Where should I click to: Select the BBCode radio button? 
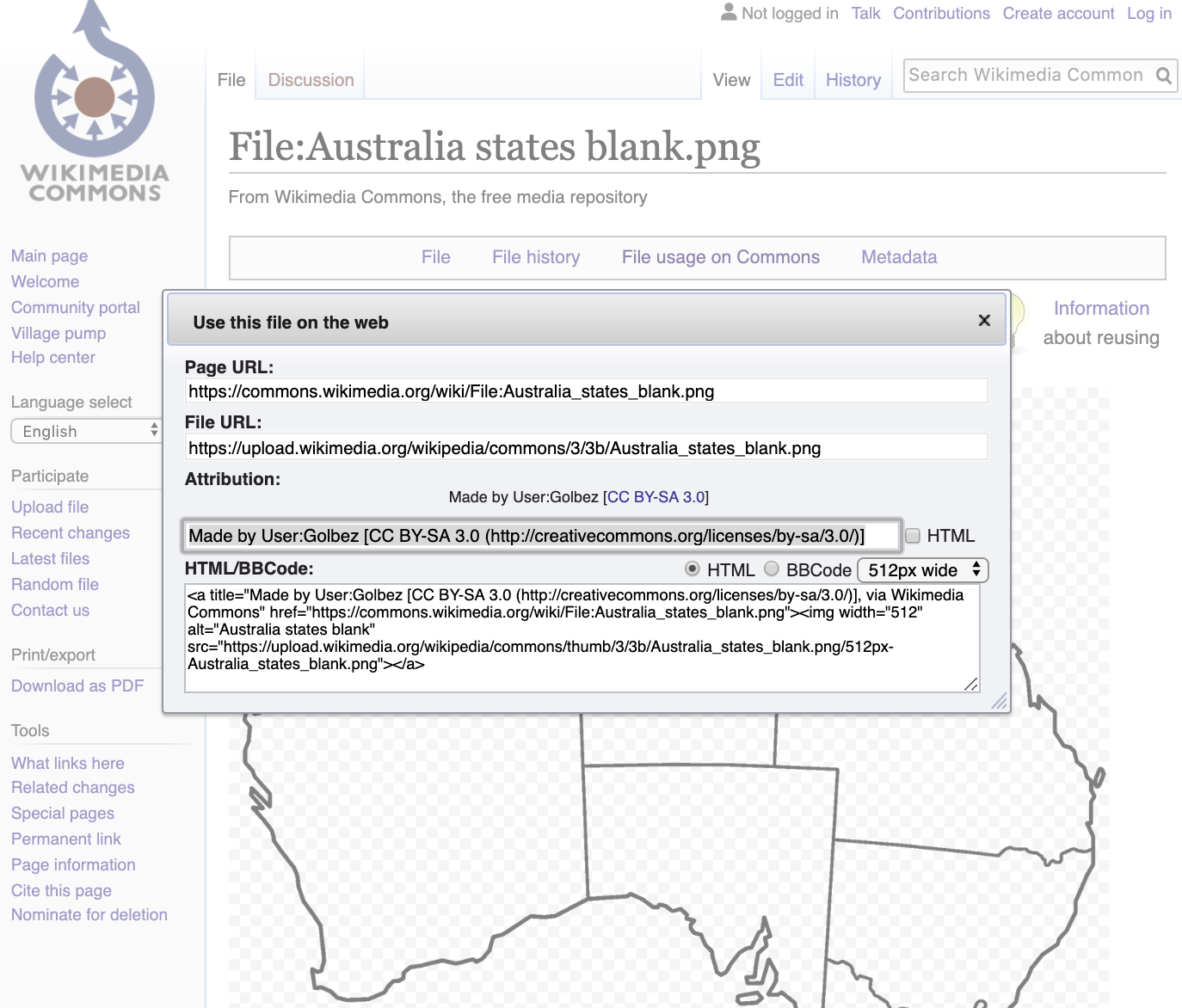click(772, 569)
